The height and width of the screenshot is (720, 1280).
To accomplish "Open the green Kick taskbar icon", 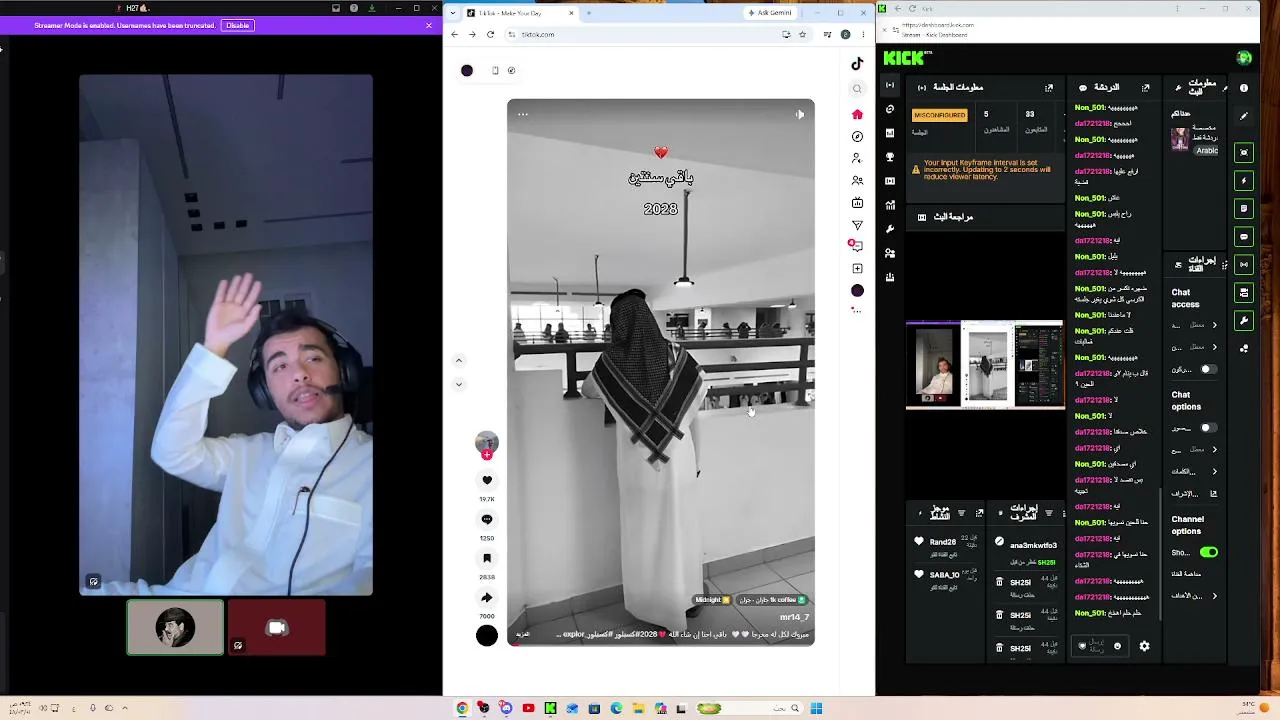I will [x=550, y=708].
